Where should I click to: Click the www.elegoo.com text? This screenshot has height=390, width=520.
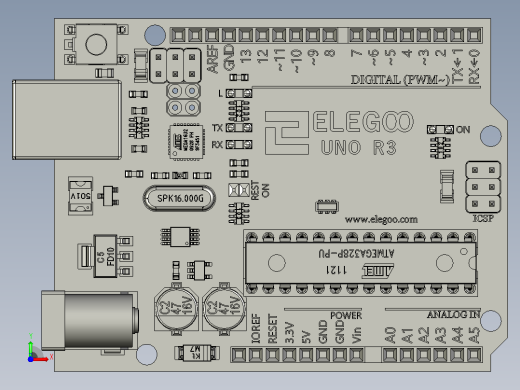(x=381, y=220)
